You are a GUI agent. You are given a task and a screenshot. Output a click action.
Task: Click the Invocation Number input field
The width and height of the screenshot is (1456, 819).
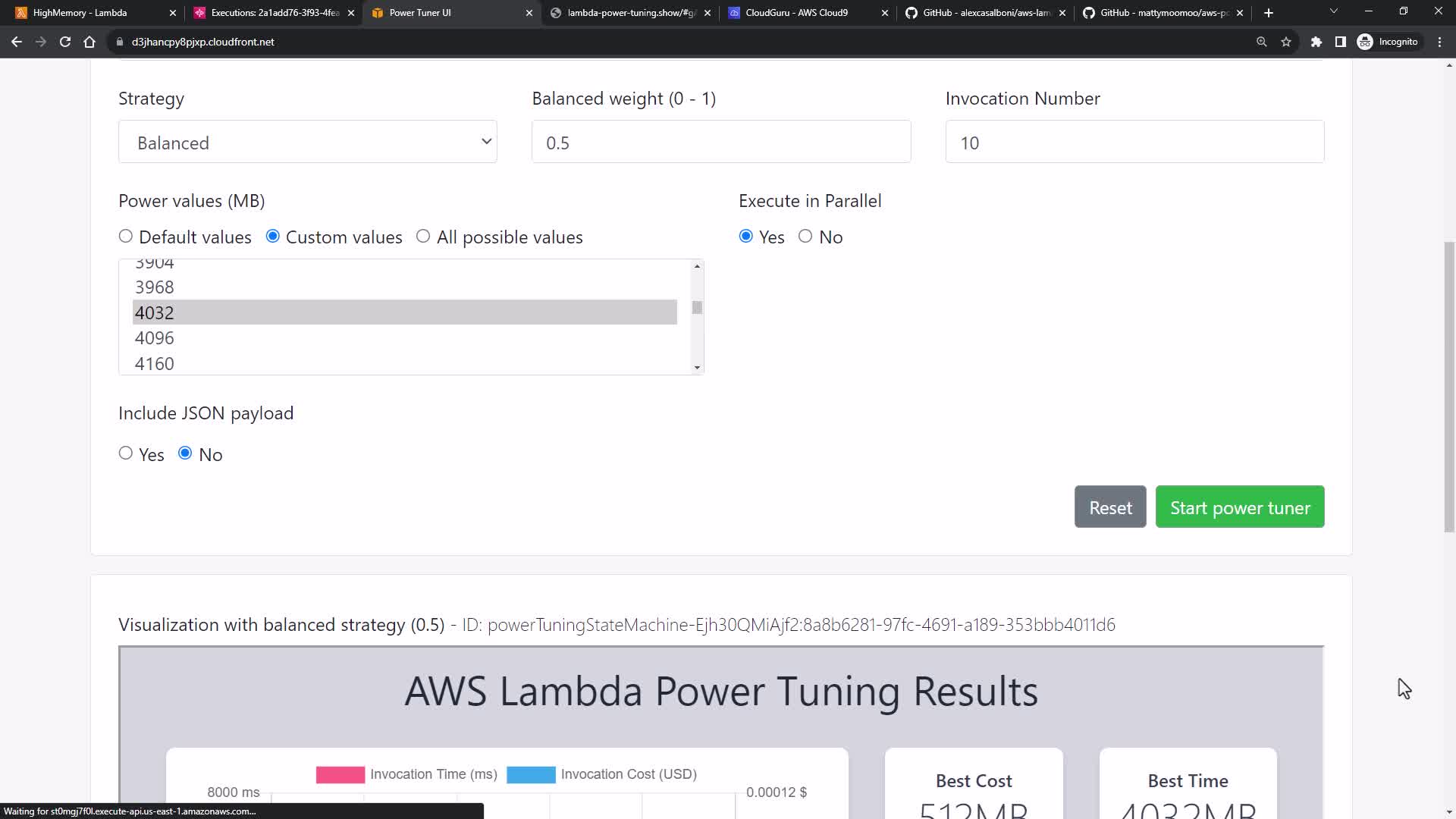click(1134, 142)
